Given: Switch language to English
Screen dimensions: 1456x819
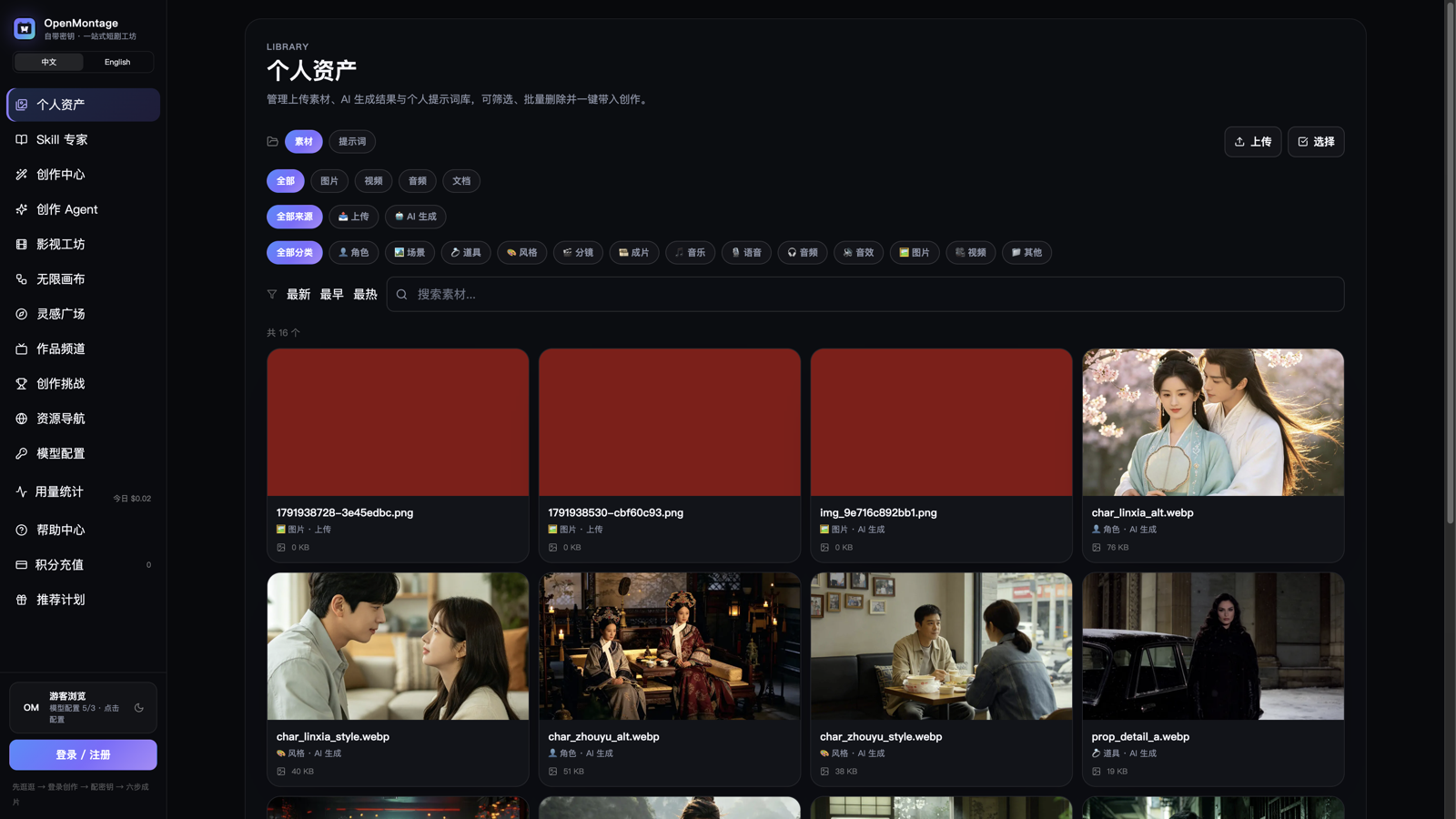Looking at the screenshot, I should pyautogui.click(x=117, y=62).
